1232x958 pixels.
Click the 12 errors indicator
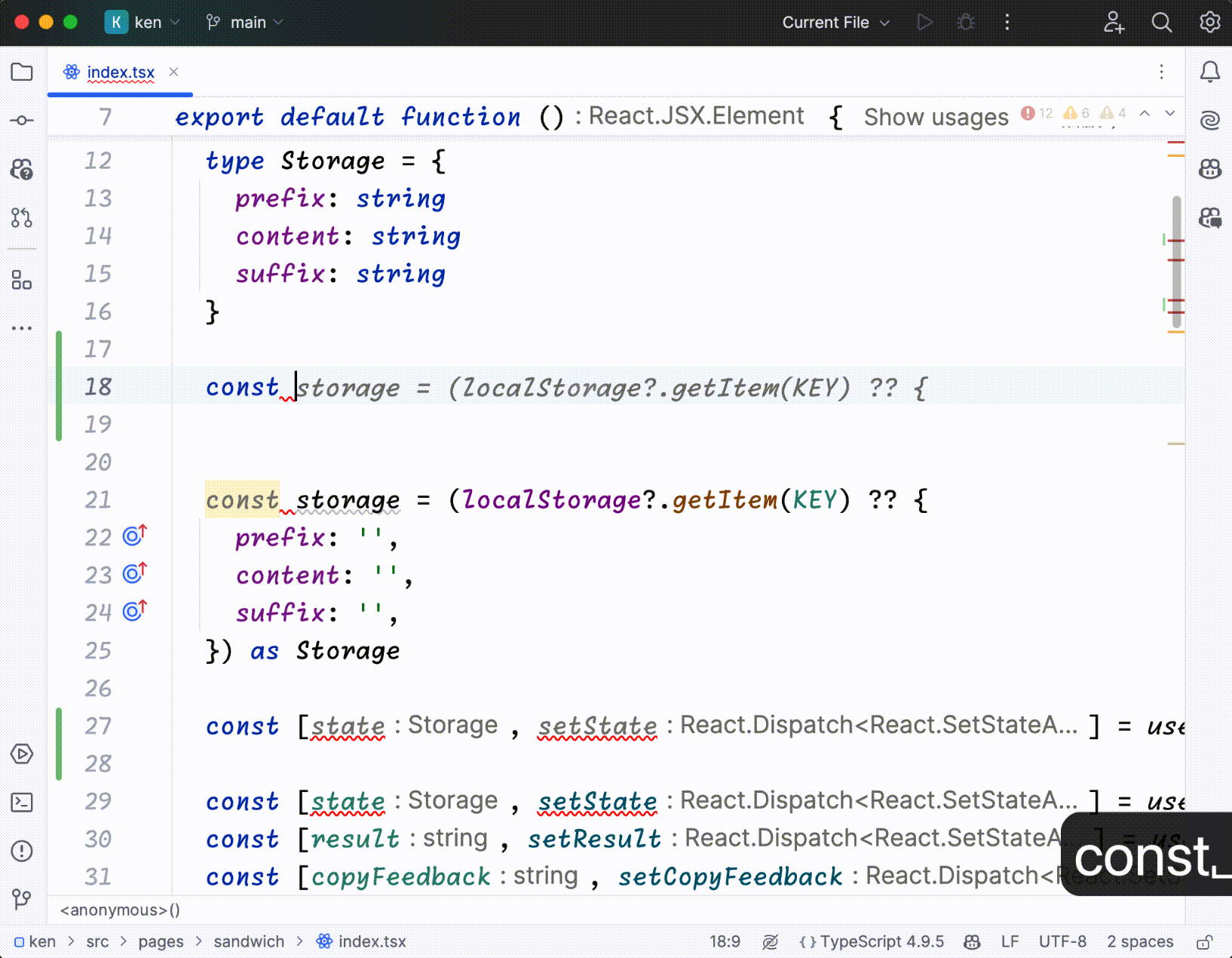click(x=1037, y=113)
